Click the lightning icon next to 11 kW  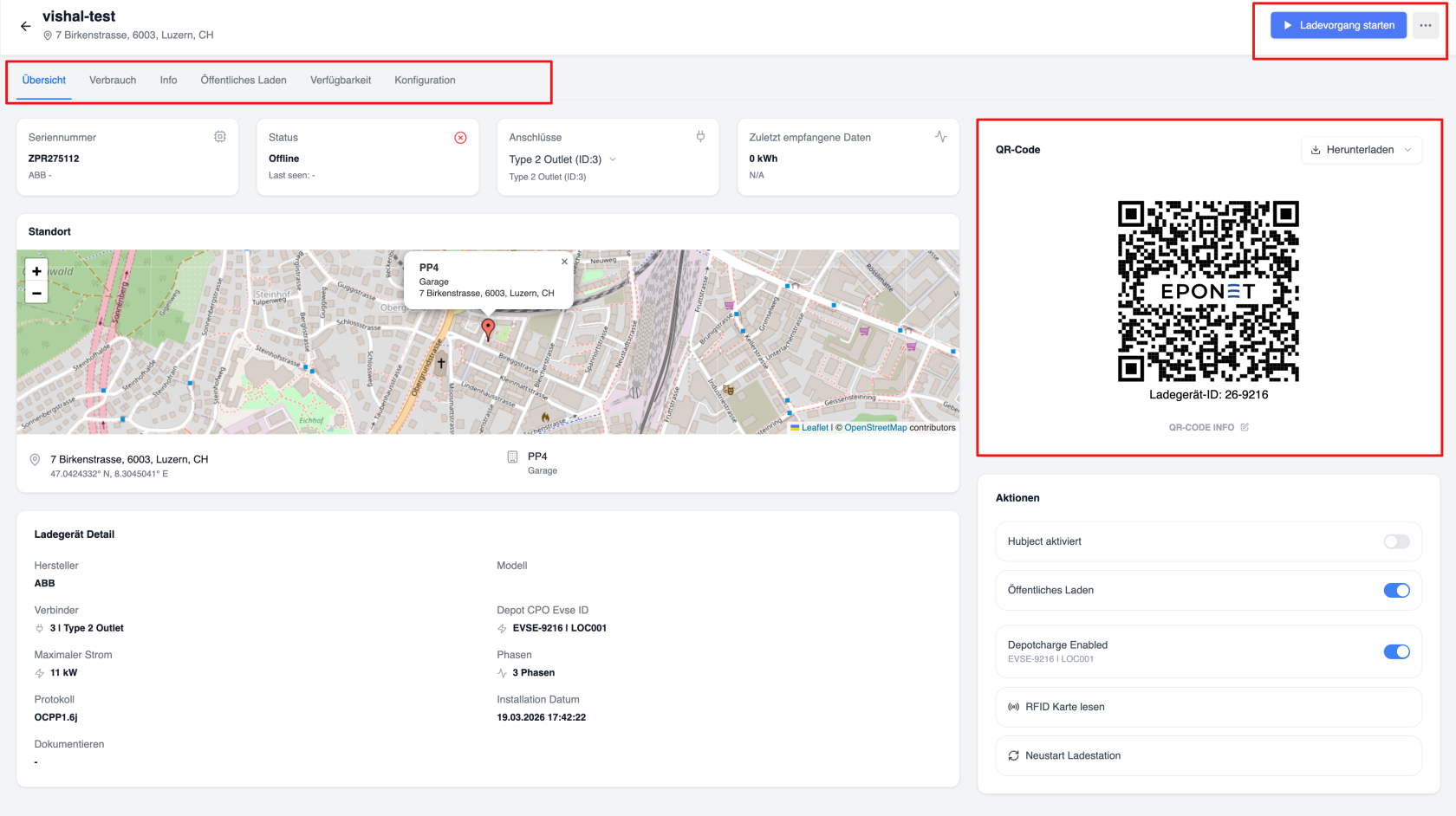tap(40, 673)
